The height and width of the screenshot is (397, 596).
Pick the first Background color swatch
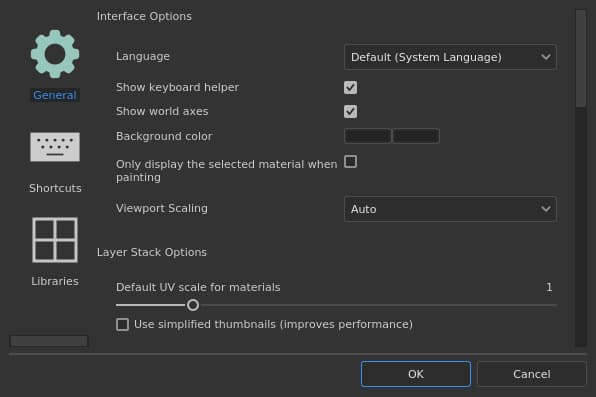368,136
